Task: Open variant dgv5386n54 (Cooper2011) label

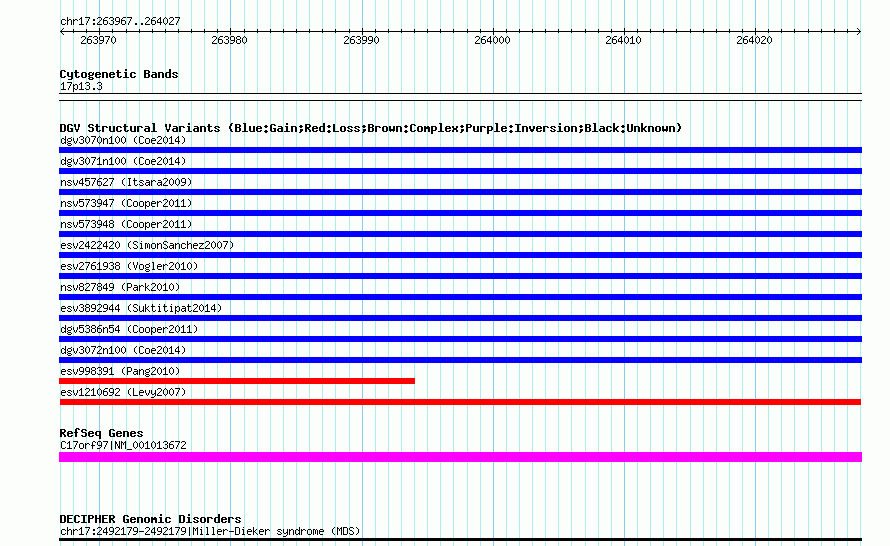Action: pyautogui.click(x=129, y=329)
